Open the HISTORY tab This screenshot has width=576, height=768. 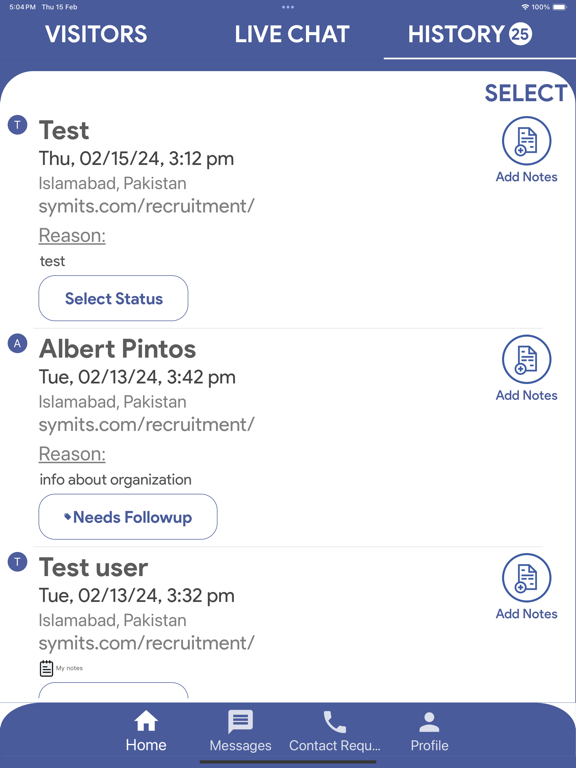click(x=470, y=34)
